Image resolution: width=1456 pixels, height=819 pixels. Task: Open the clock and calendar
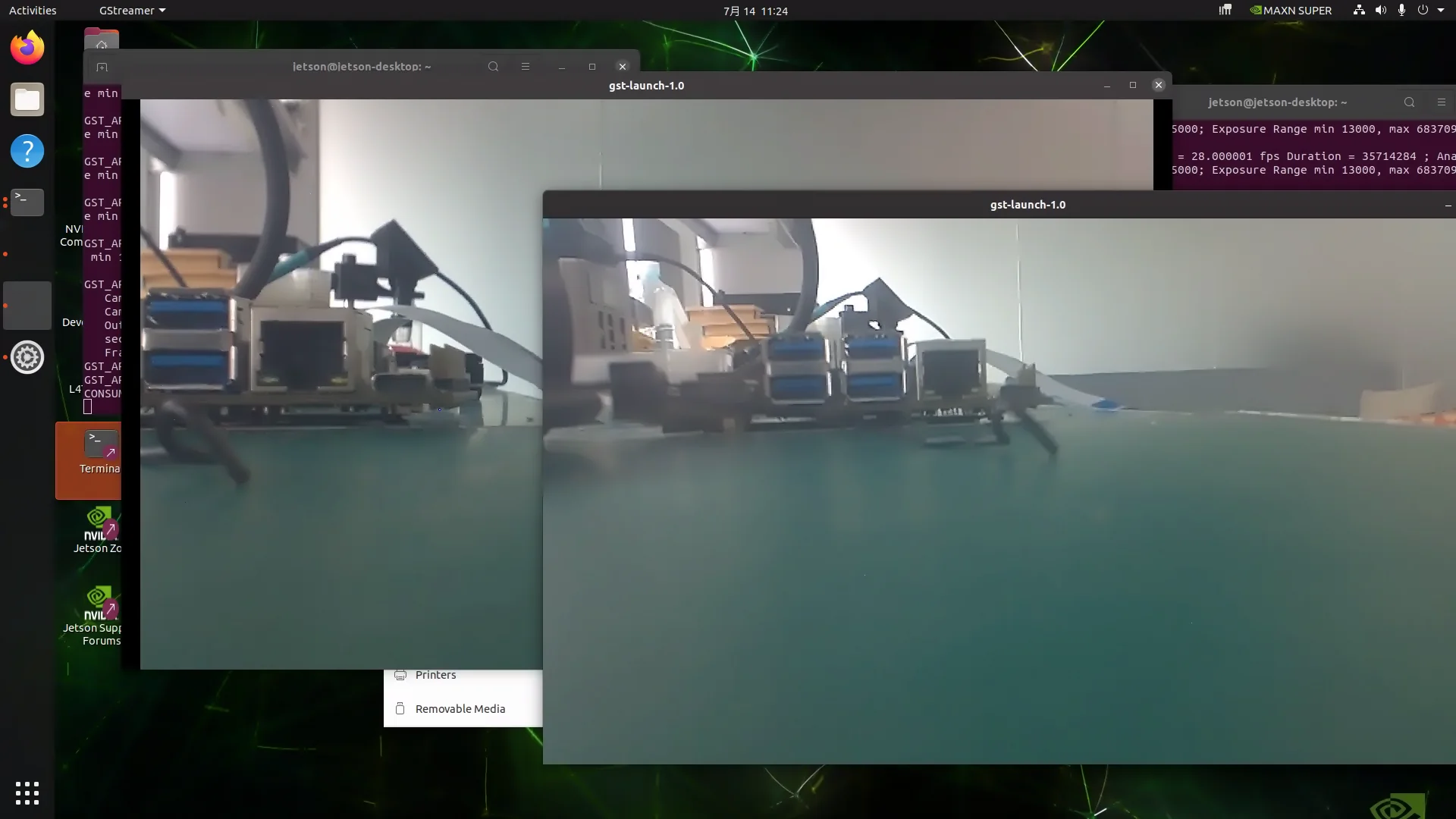click(x=755, y=11)
